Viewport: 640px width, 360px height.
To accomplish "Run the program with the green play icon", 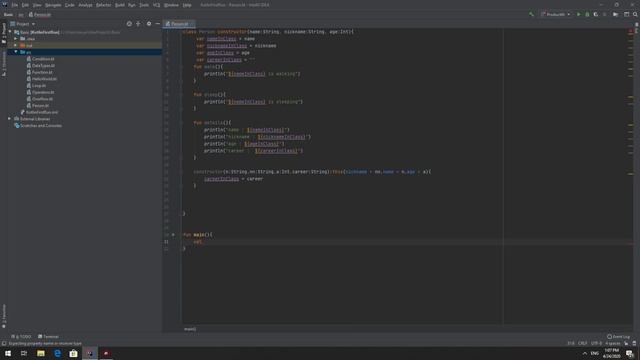I will tap(578, 14).
